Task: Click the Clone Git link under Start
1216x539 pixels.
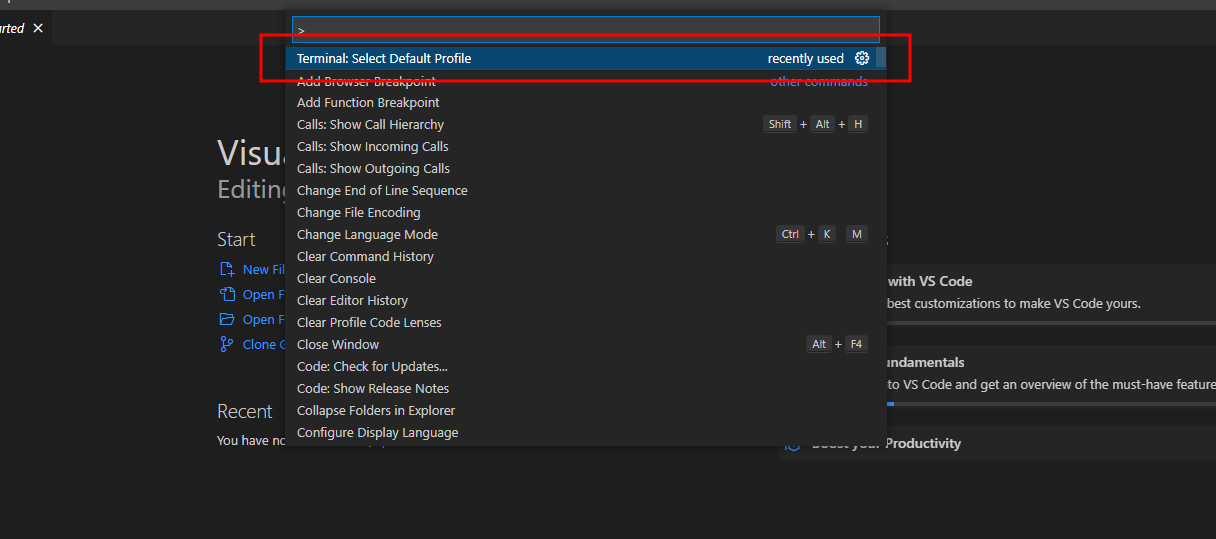Action: 264,344
